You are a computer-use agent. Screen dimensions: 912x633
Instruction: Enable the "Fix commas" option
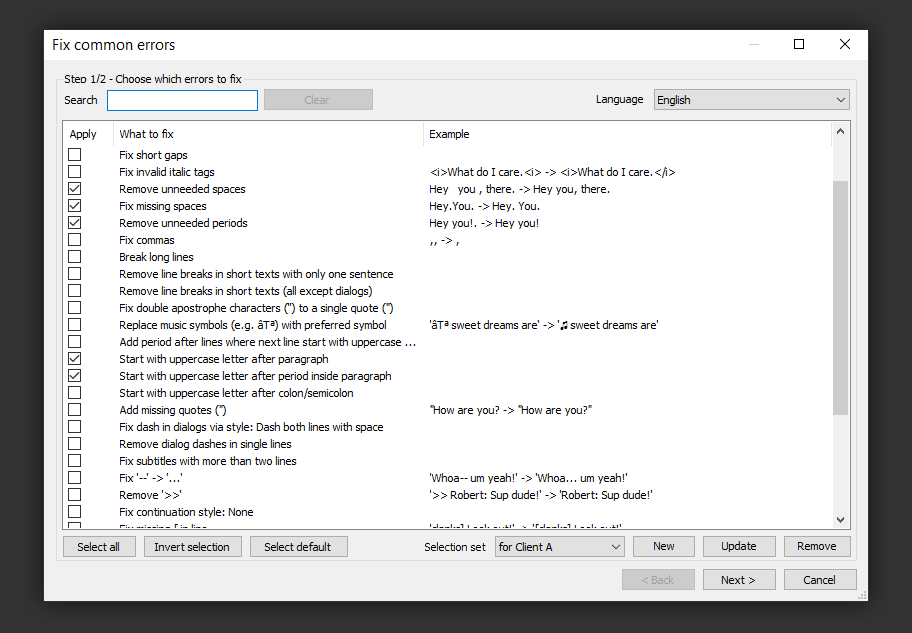pos(74,239)
